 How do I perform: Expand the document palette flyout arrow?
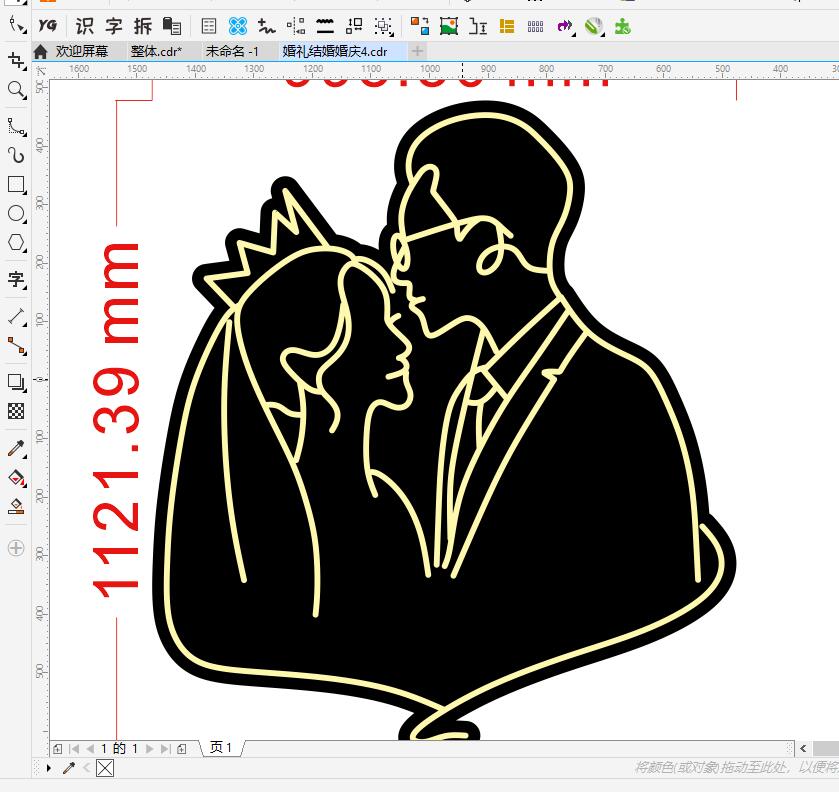pos(49,768)
